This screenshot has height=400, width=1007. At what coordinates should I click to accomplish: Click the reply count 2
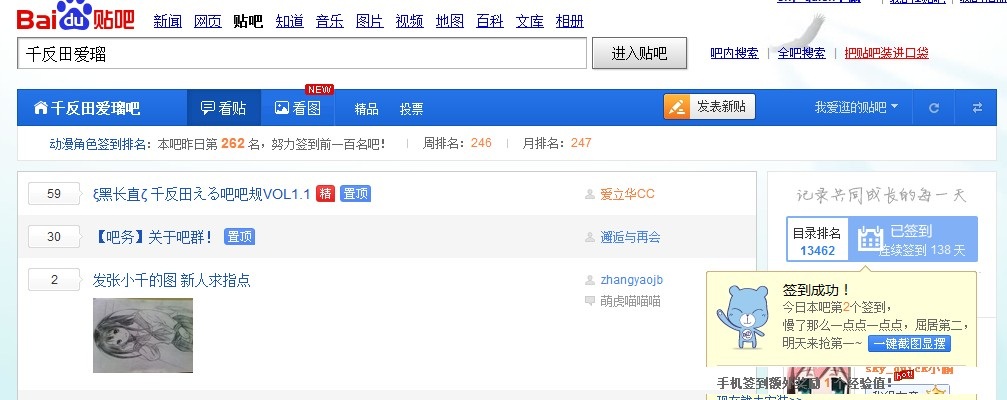point(55,279)
